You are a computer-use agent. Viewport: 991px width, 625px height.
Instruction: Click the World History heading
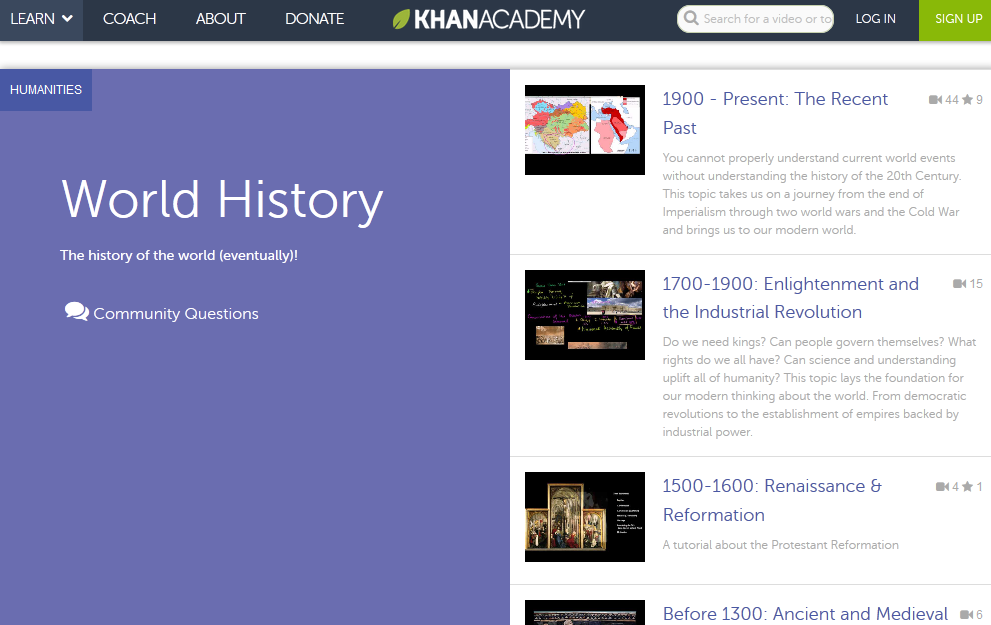(222, 200)
